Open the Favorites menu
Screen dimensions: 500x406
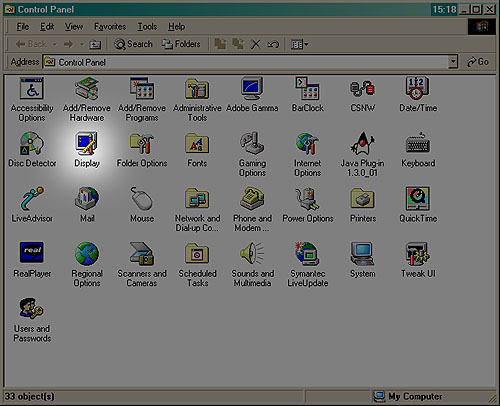click(110, 26)
